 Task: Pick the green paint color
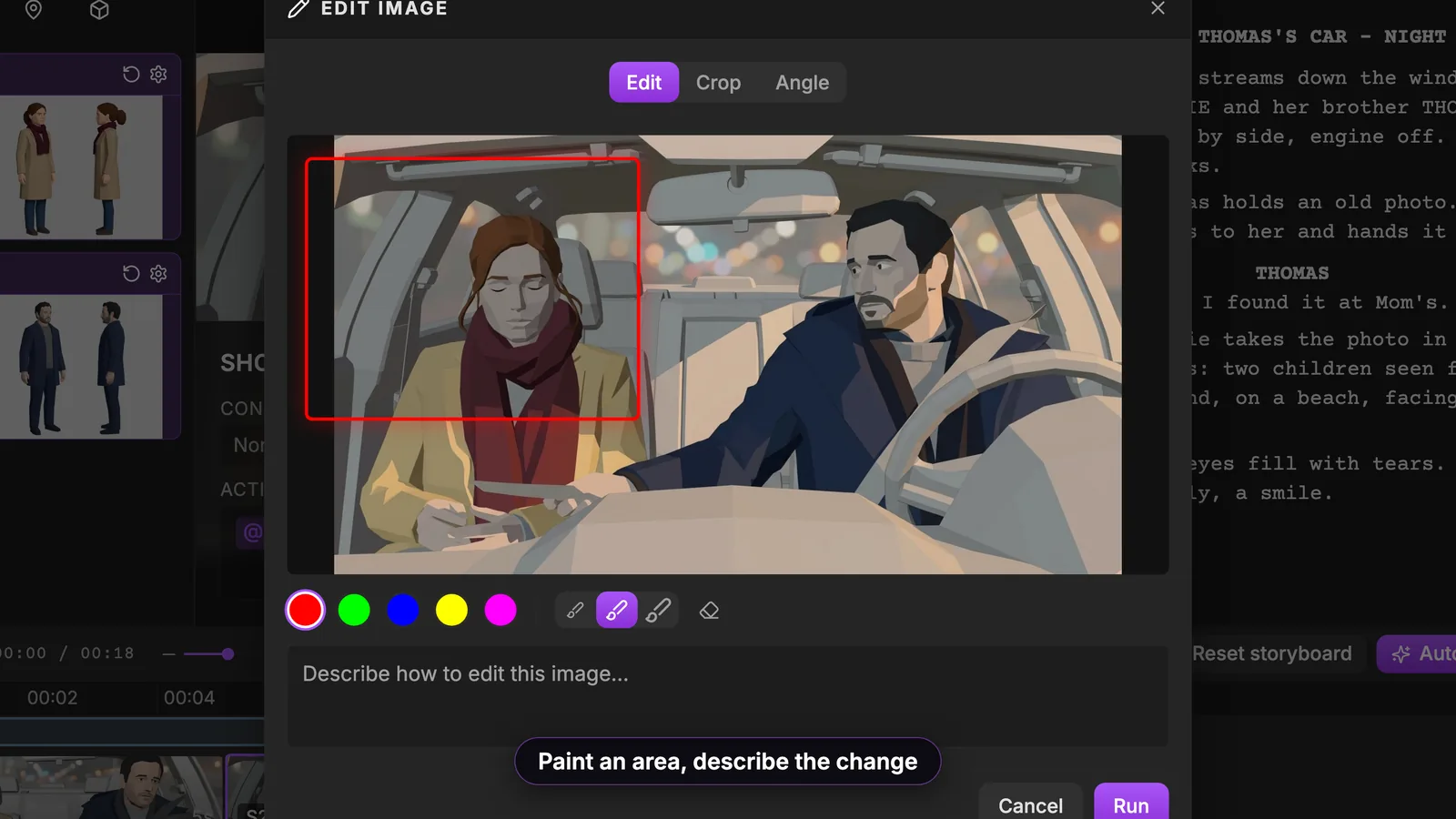[x=354, y=610]
